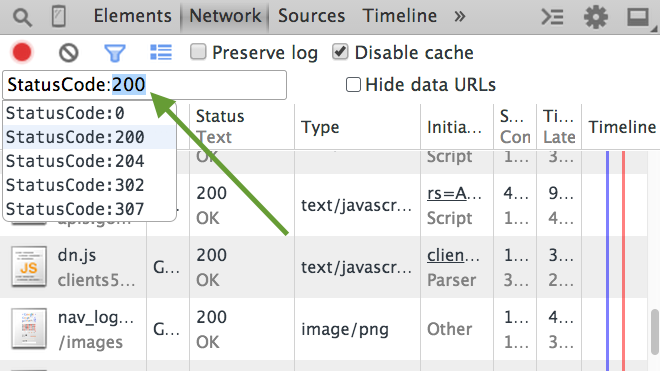Toggle the device mode phone icon
Viewport: 660px width, 371px height.
click(x=59, y=17)
